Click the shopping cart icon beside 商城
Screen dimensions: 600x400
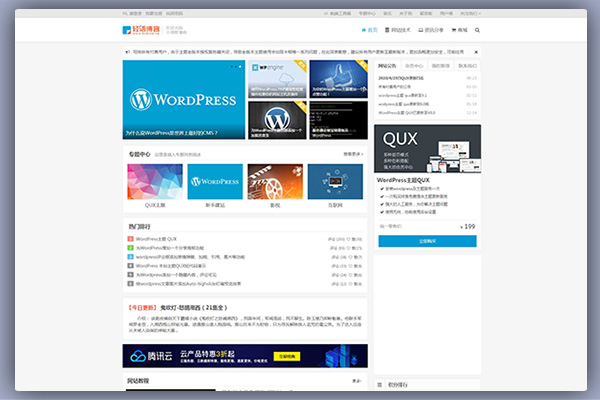point(454,30)
